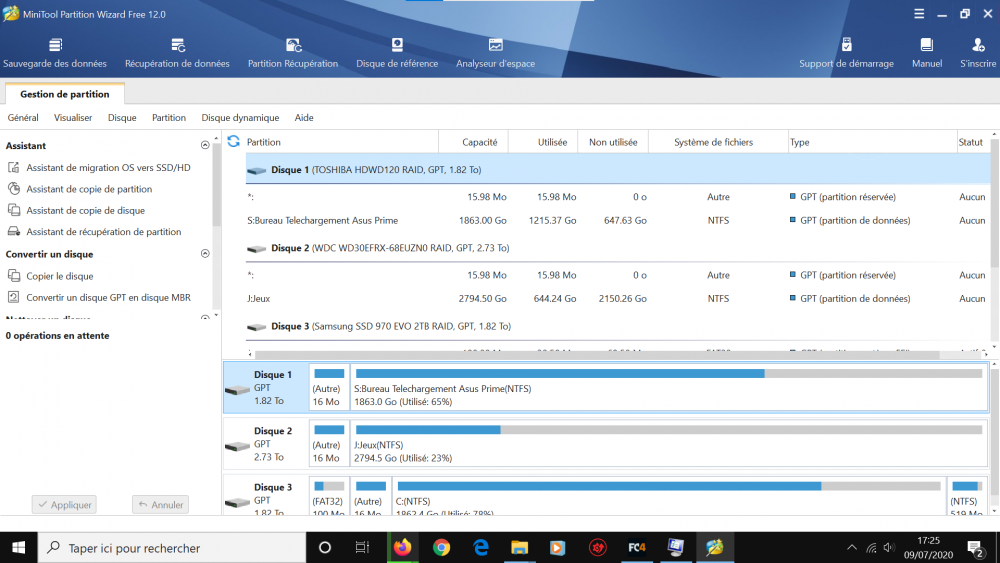Launch Récupération de données tool

coord(177,53)
